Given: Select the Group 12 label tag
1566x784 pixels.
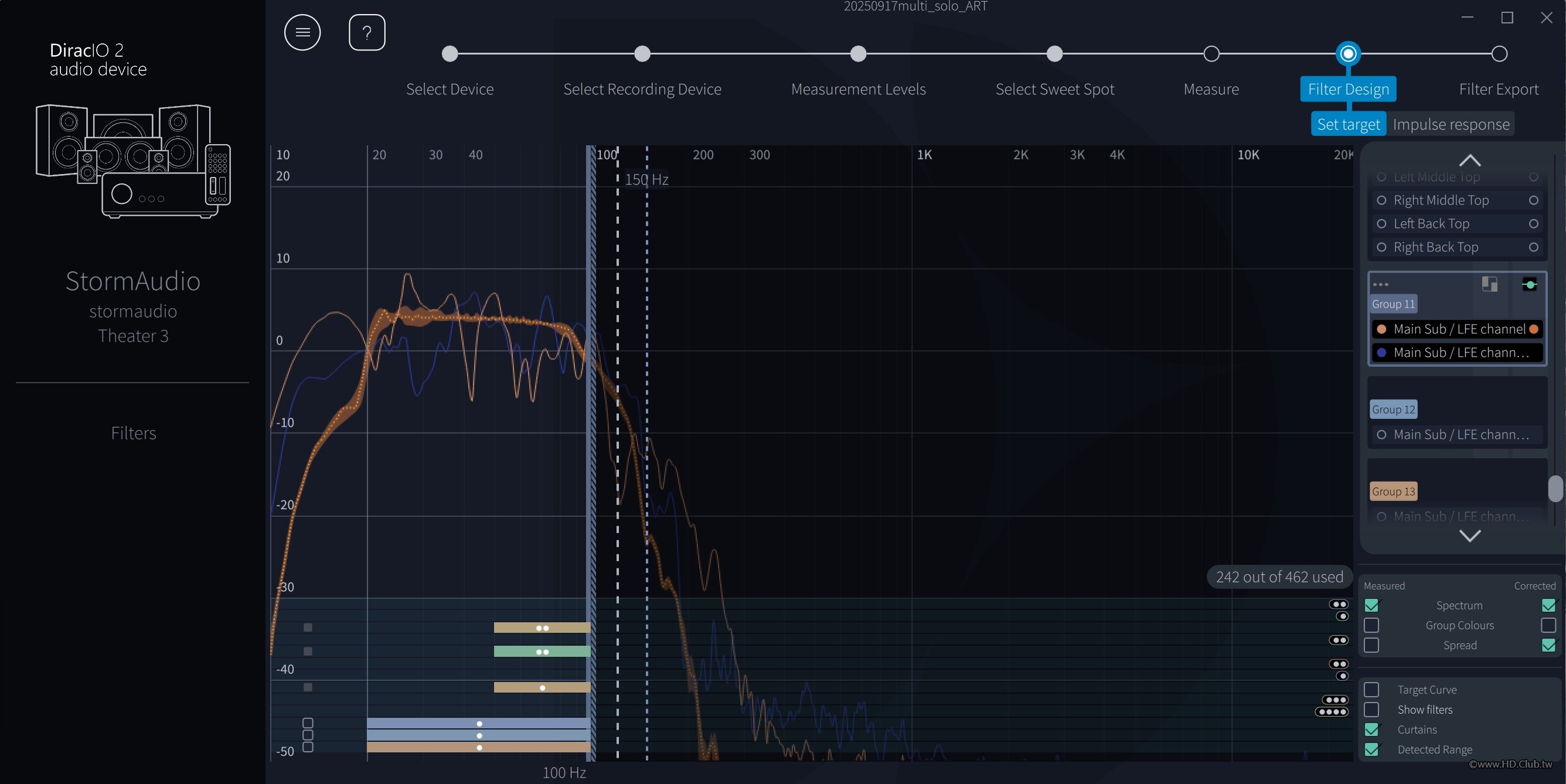Looking at the screenshot, I should [1393, 409].
